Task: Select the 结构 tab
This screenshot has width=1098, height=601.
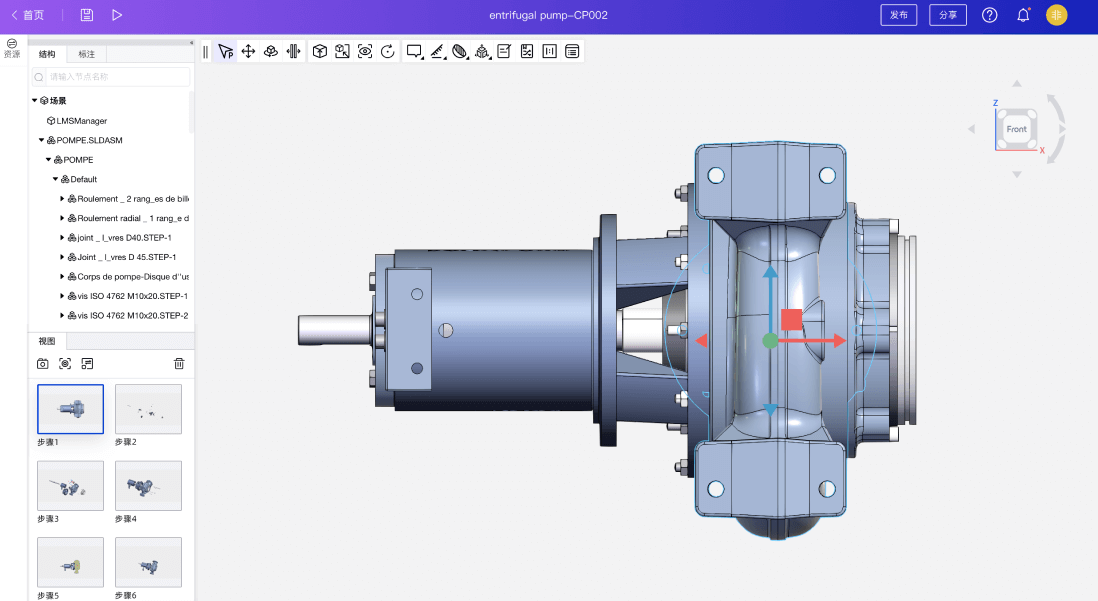Action: [47, 54]
